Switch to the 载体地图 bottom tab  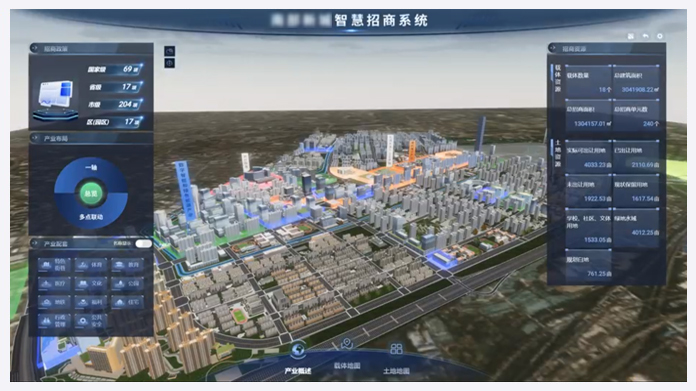pyautogui.click(x=347, y=354)
